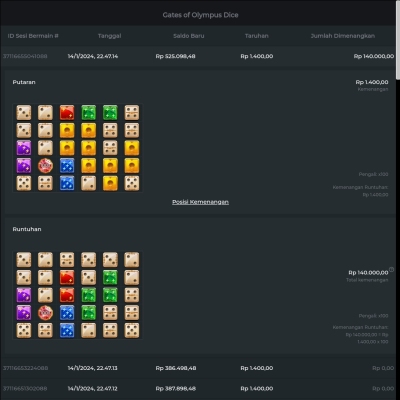
Task: Expand session row dated 22.47.12
Action: [x=198, y=389]
